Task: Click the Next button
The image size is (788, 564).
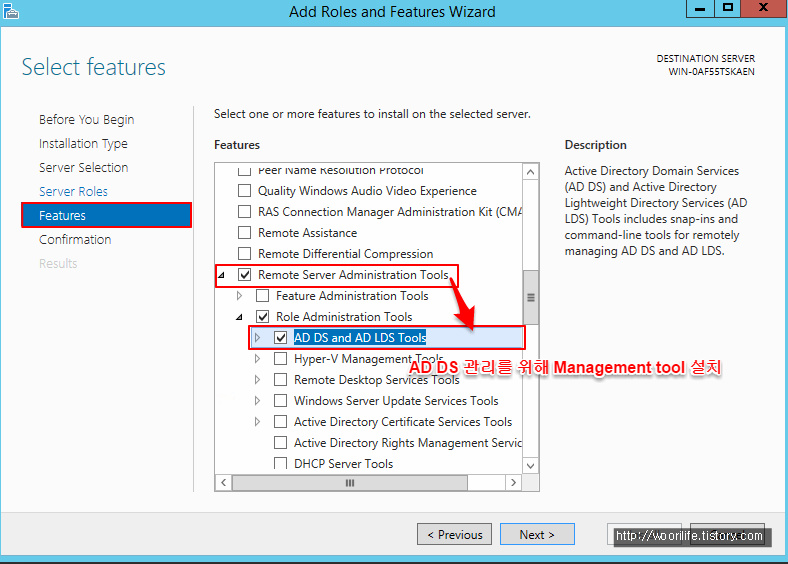Action: [537, 534]
